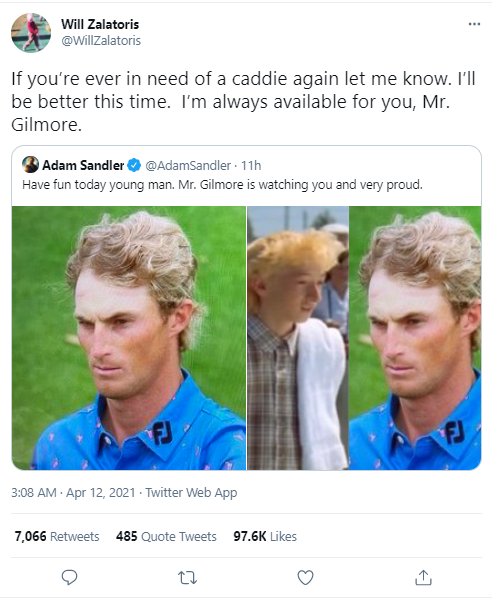Click the Twitter Web App source link

coord(191,493)
